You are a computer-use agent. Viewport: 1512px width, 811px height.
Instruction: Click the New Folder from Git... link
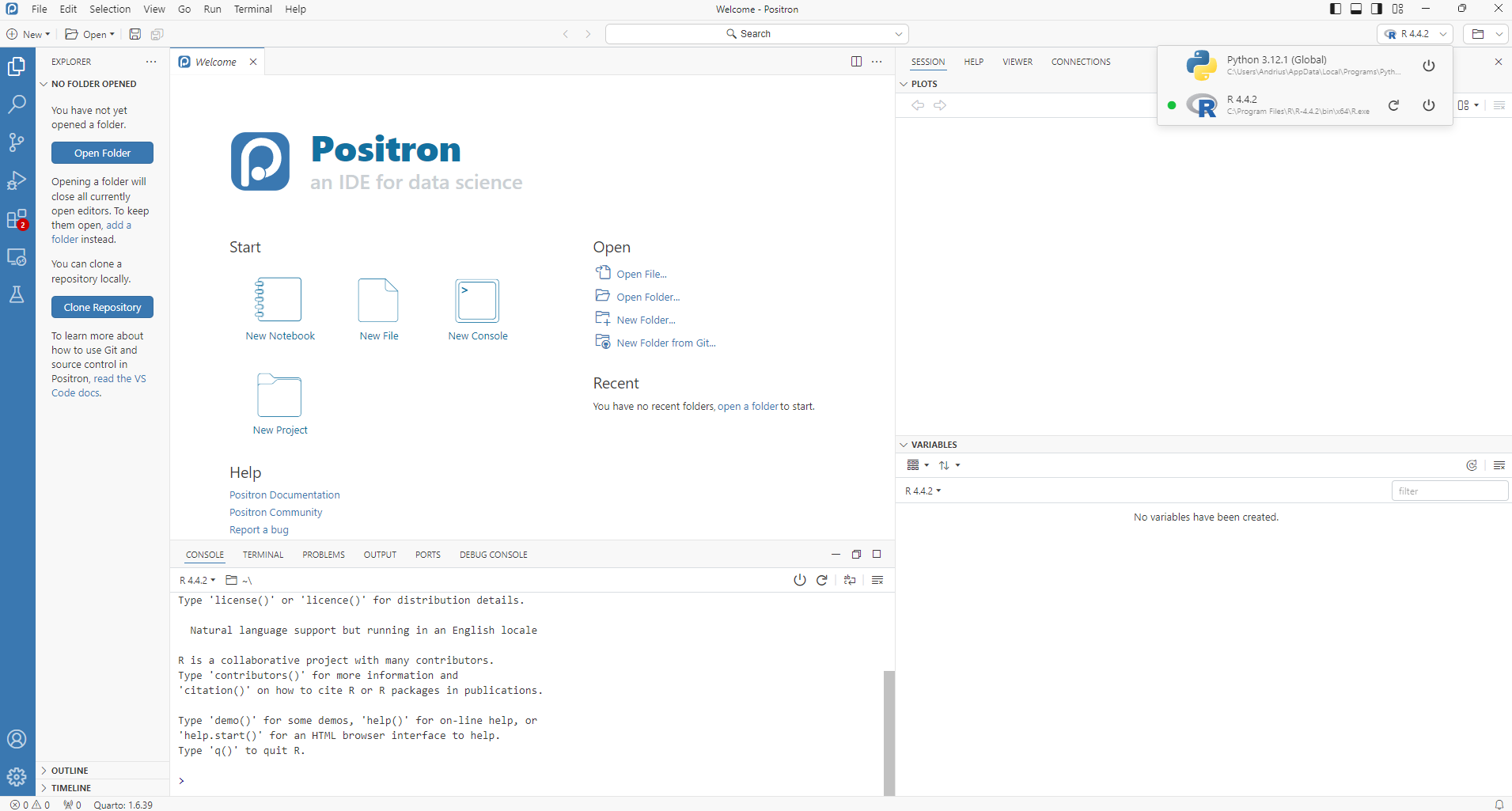pyautogui.click(x=666, y=343)
